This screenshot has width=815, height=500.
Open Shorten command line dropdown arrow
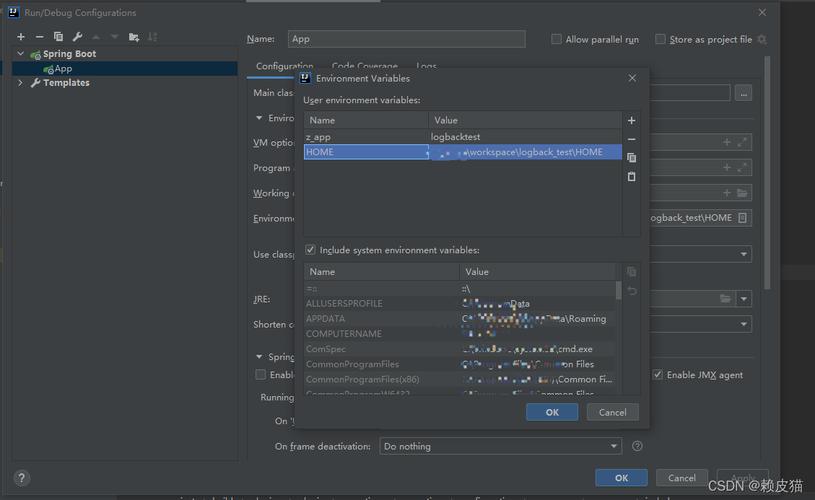744,324
